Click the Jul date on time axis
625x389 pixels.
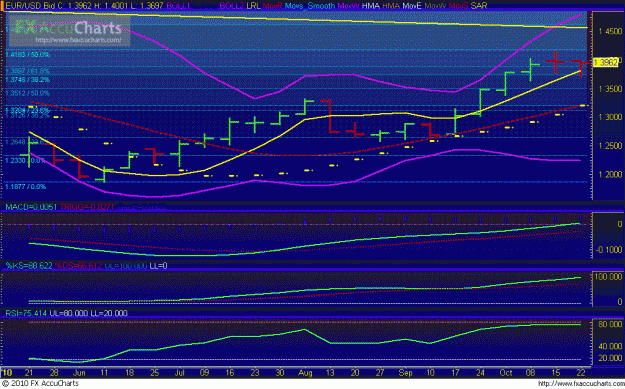tap(180, 373)
